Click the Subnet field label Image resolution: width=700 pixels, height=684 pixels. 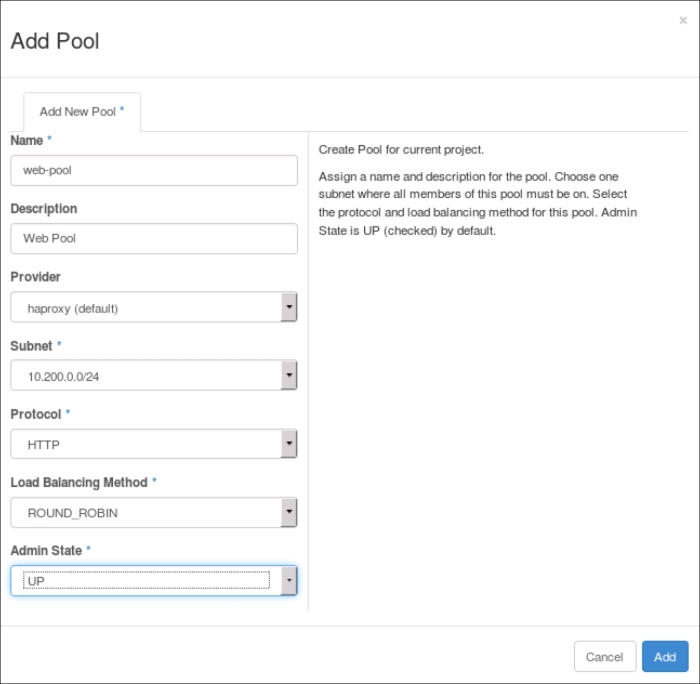tap(31, 346)
